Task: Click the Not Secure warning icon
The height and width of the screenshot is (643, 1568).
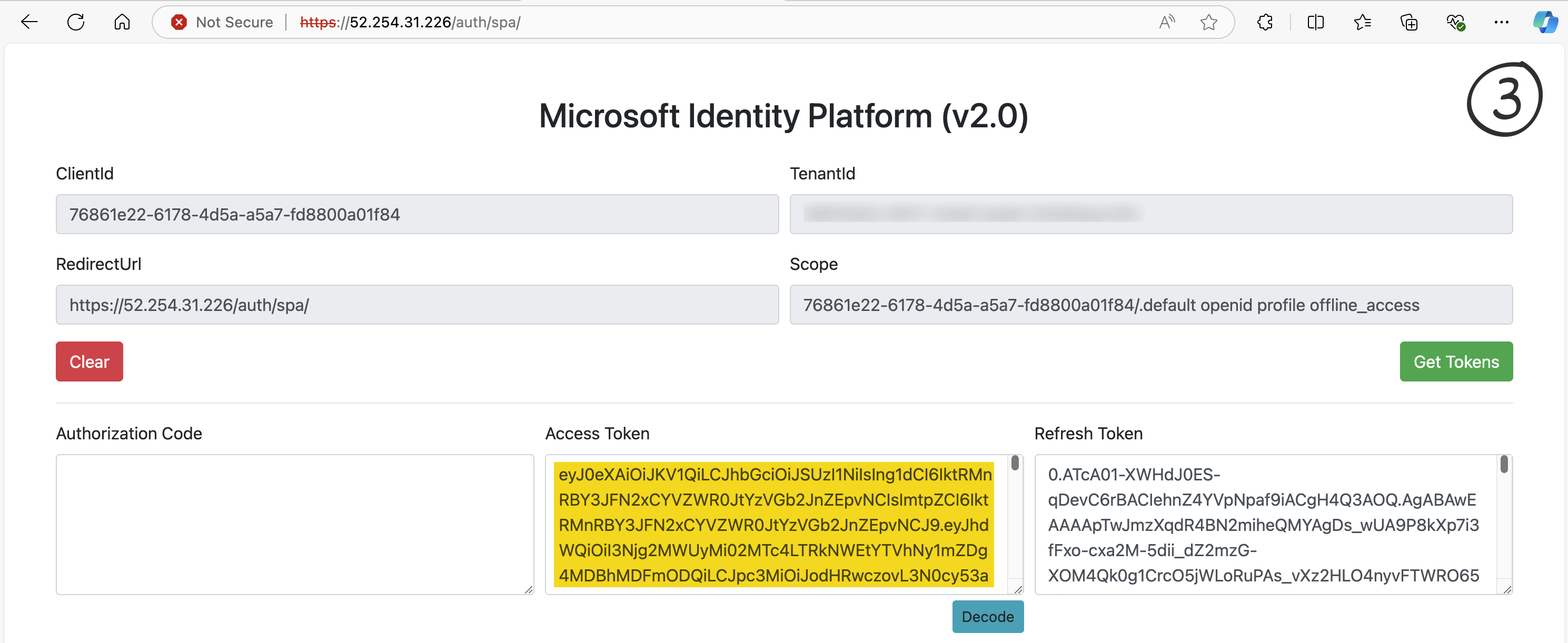Action: pyautogui.click(x=179, y=23)
